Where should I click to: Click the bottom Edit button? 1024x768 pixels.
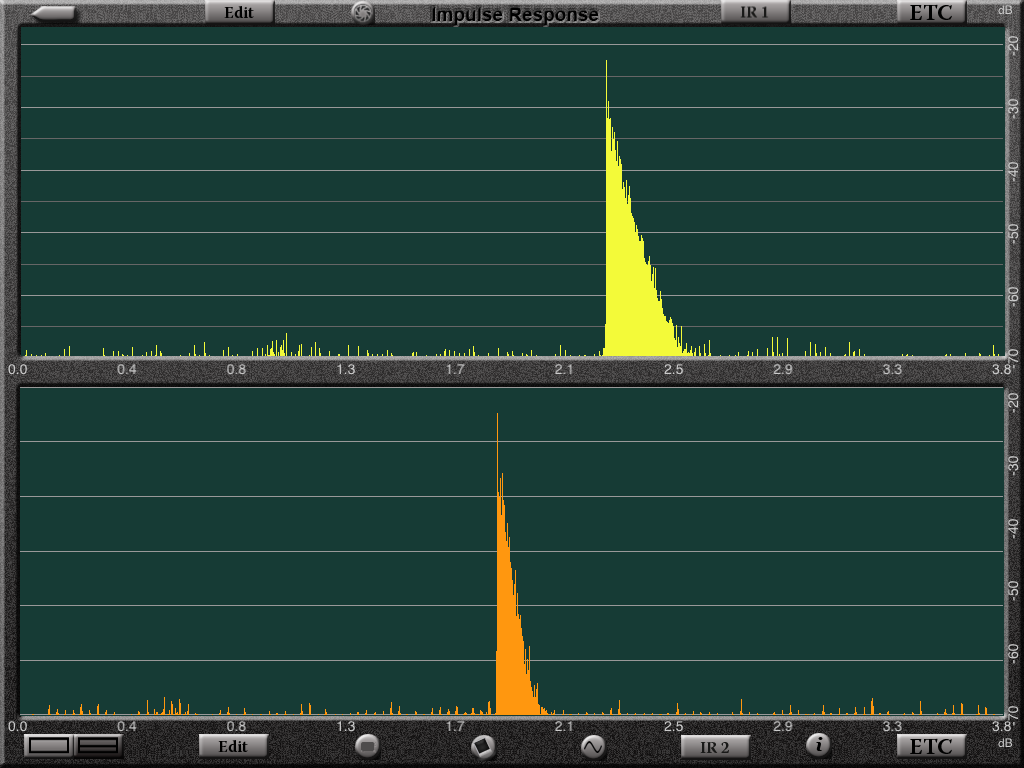[x=233, y=745]
